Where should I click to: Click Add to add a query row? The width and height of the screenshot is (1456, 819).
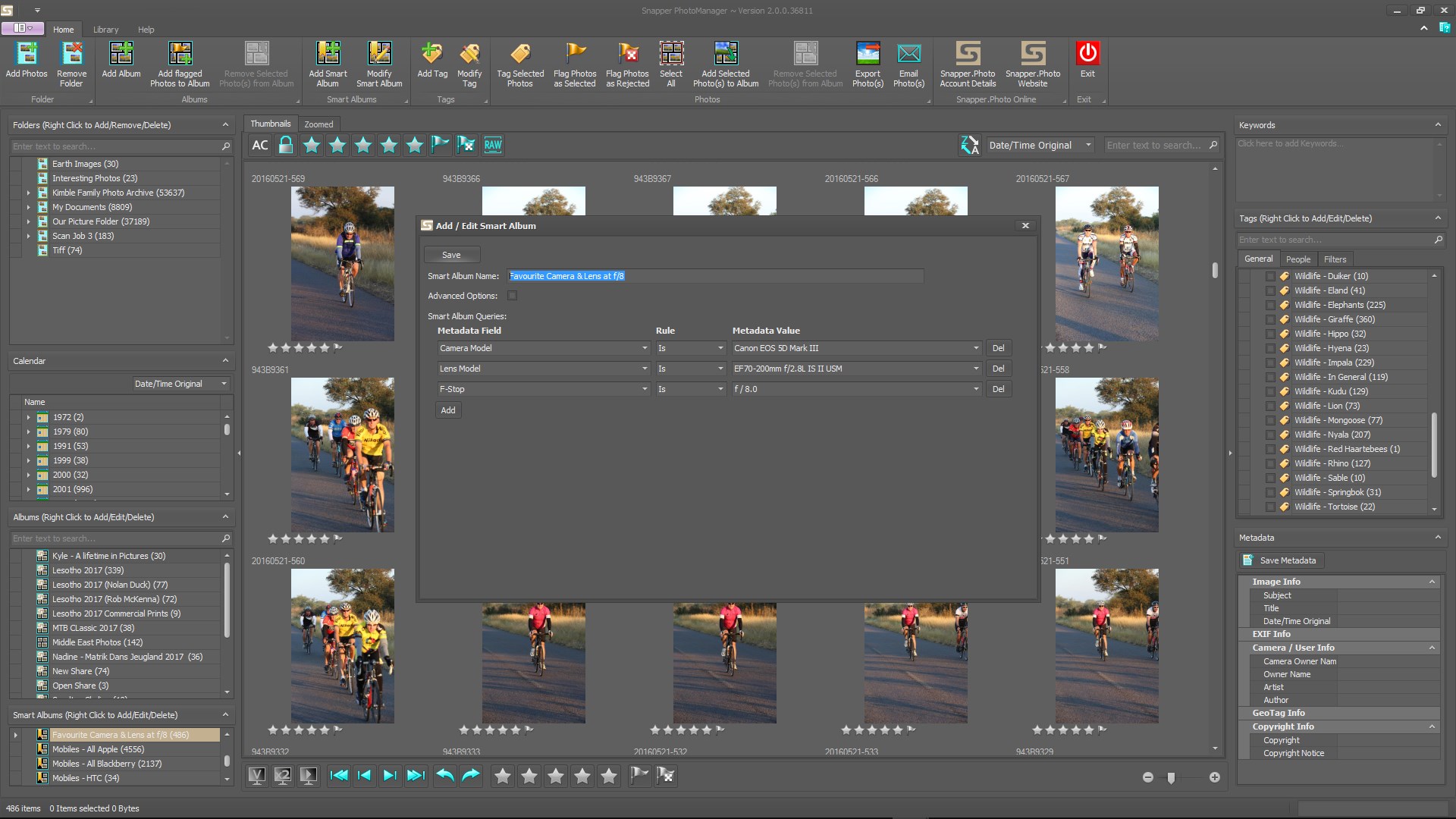click(448, 410)
